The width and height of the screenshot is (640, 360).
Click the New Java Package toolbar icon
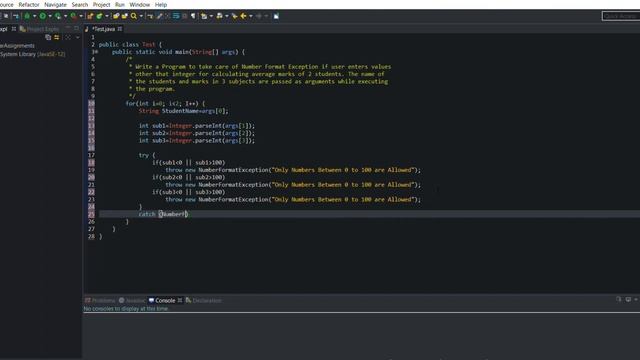coord(90,16)
